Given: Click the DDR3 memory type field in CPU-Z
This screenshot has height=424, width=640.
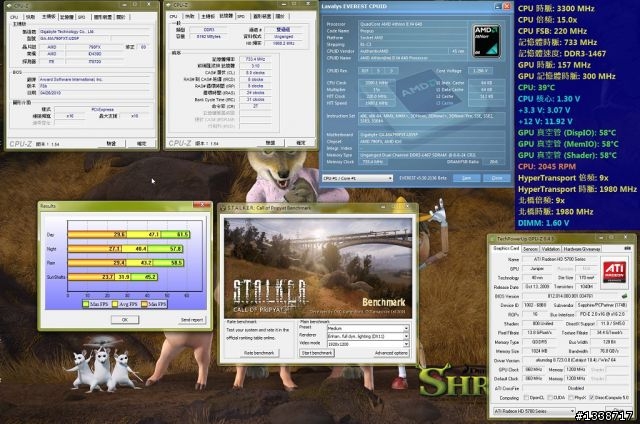Looking at the screenshot, I should (209, 30).
